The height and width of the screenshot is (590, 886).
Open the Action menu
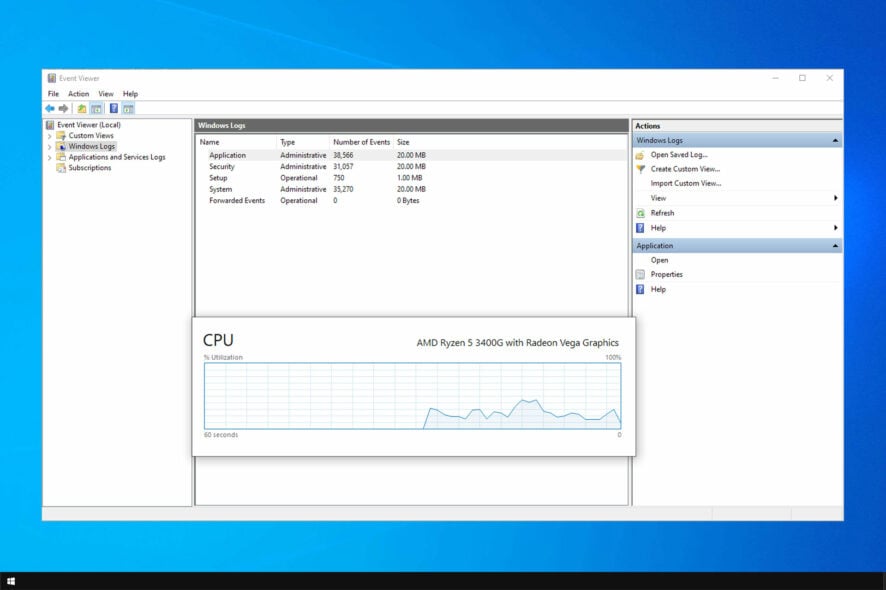[79, 94]
